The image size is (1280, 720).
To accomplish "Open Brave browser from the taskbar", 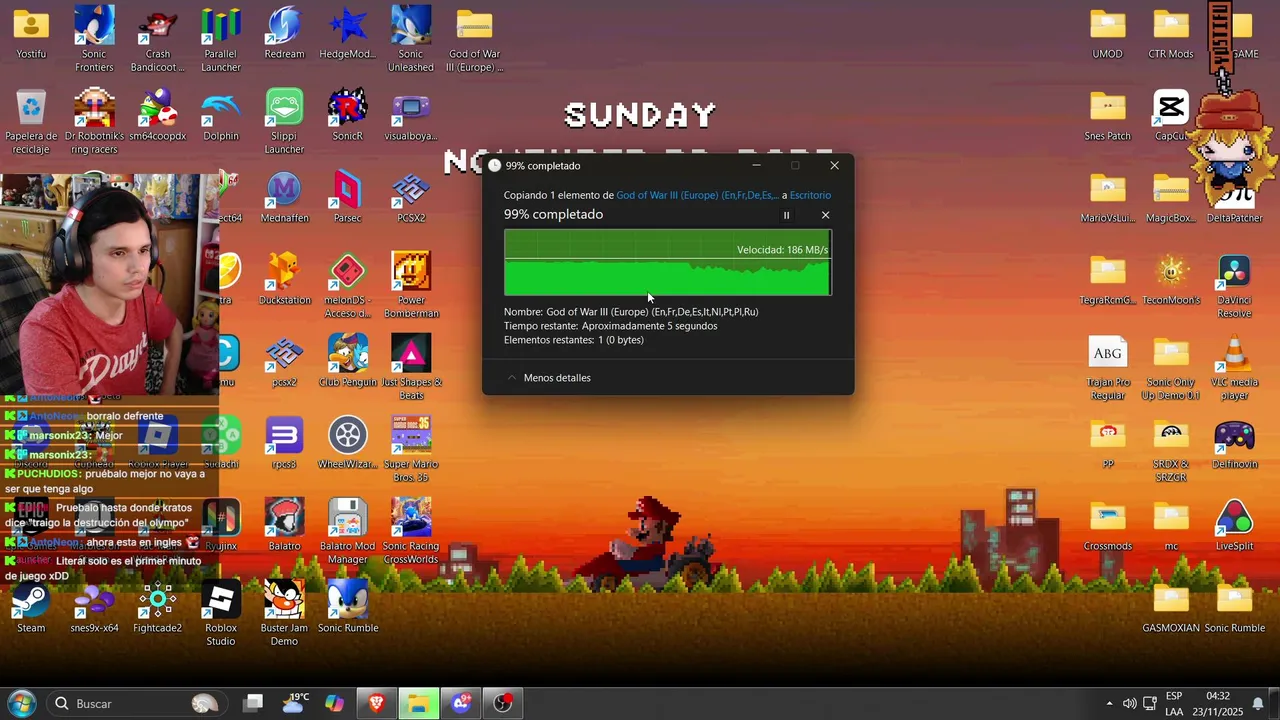I will pyautogui.click(x=376, y=703).
